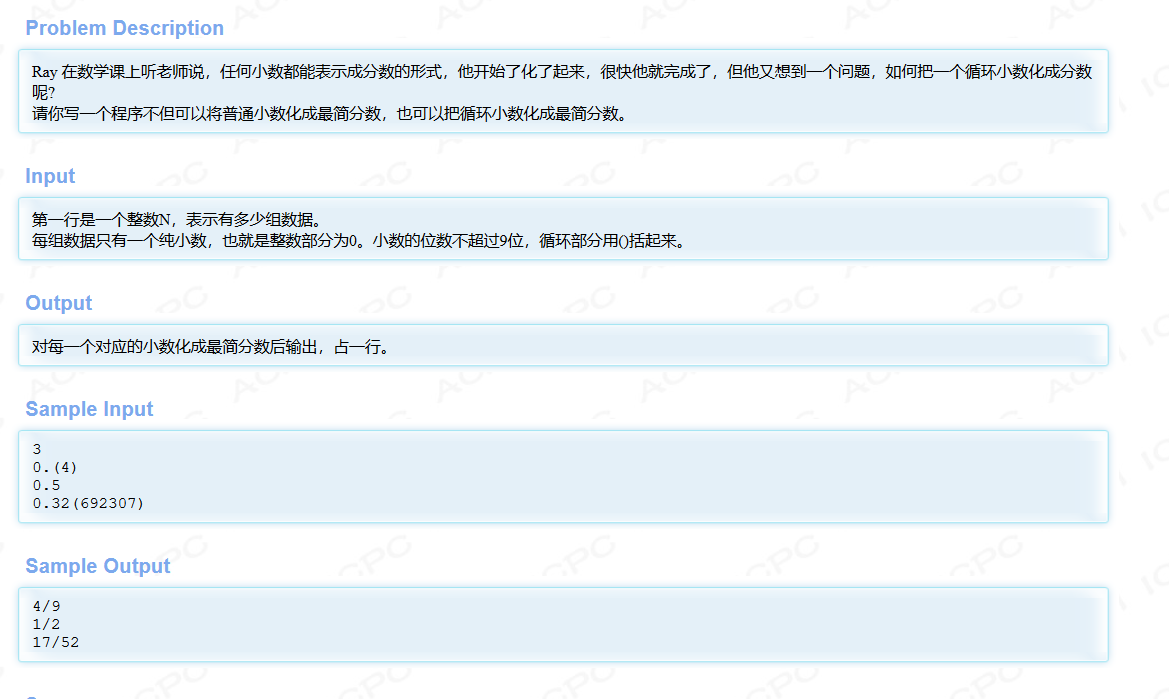This screenshot has width=1169, height=699.
Task: Click the paragraph starting with 'Ray 在数学课上'
Action: [x=562, y=82]
